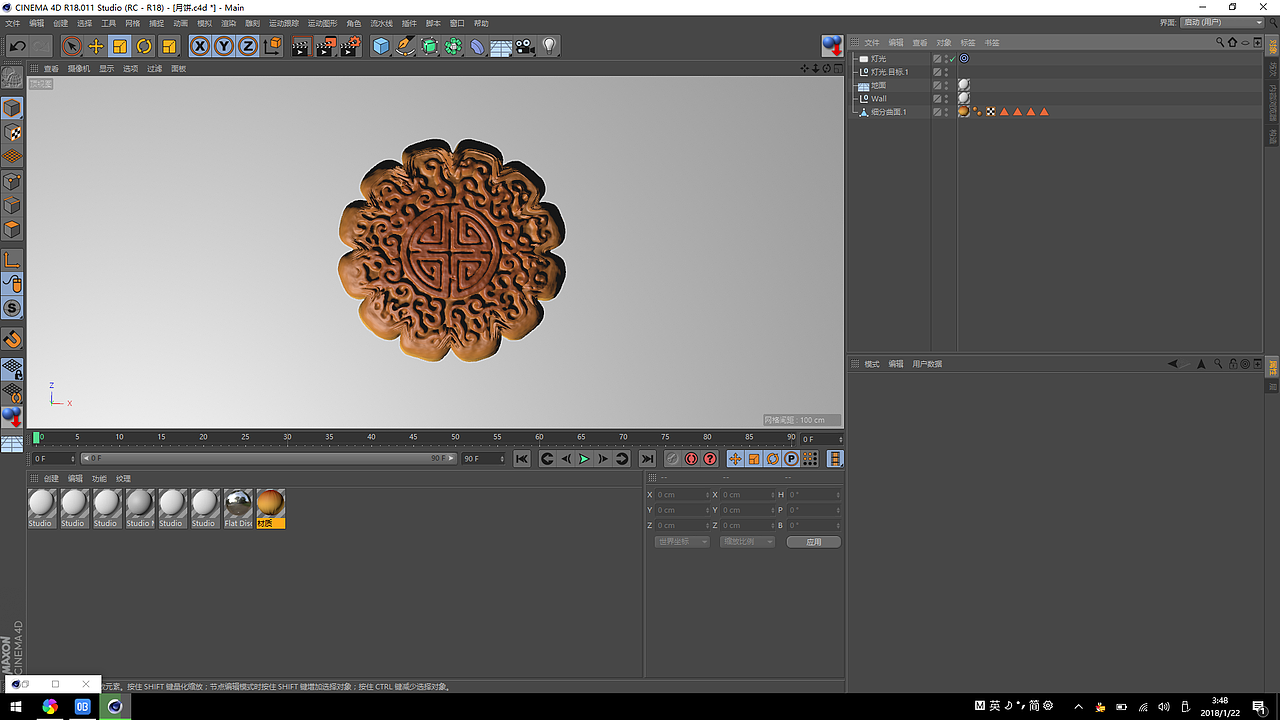Open the 世界坐标 coordinate system dropdown

(682, 542)
